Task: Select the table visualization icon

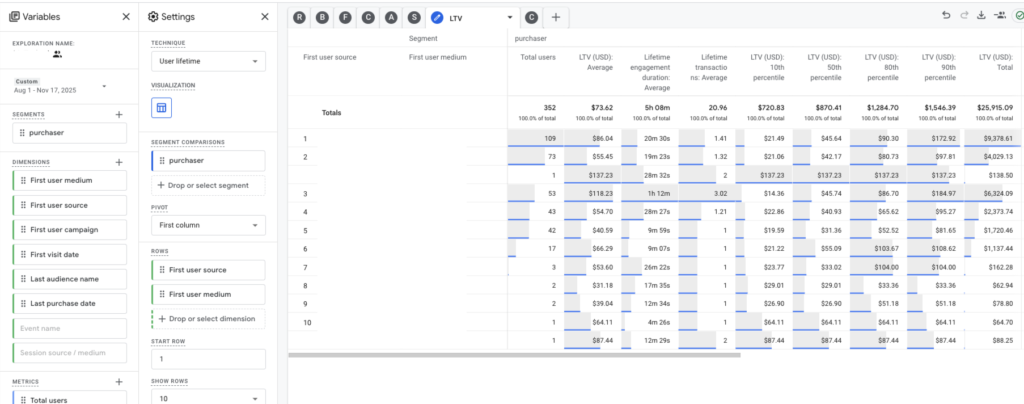Action: pos(160,107)
